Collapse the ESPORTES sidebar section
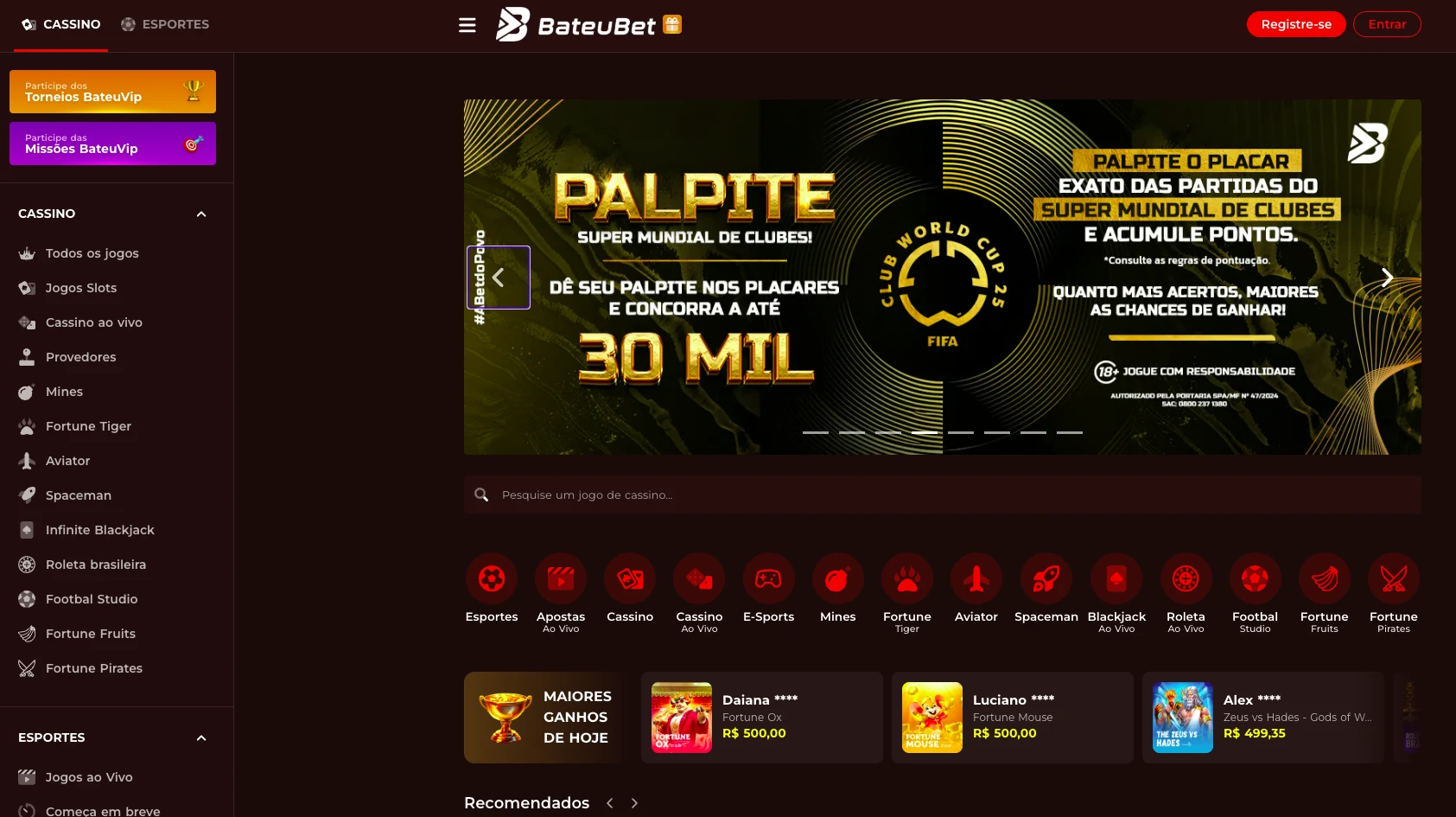Viewport: 1456px width, 817px height. click(x=201, y=737)
